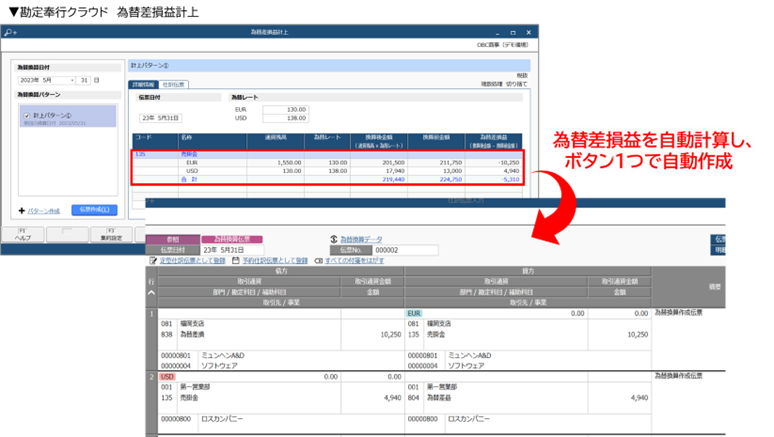Click the 名称 column header
Viewport: 774px width, 437px height.
[213, 141]
